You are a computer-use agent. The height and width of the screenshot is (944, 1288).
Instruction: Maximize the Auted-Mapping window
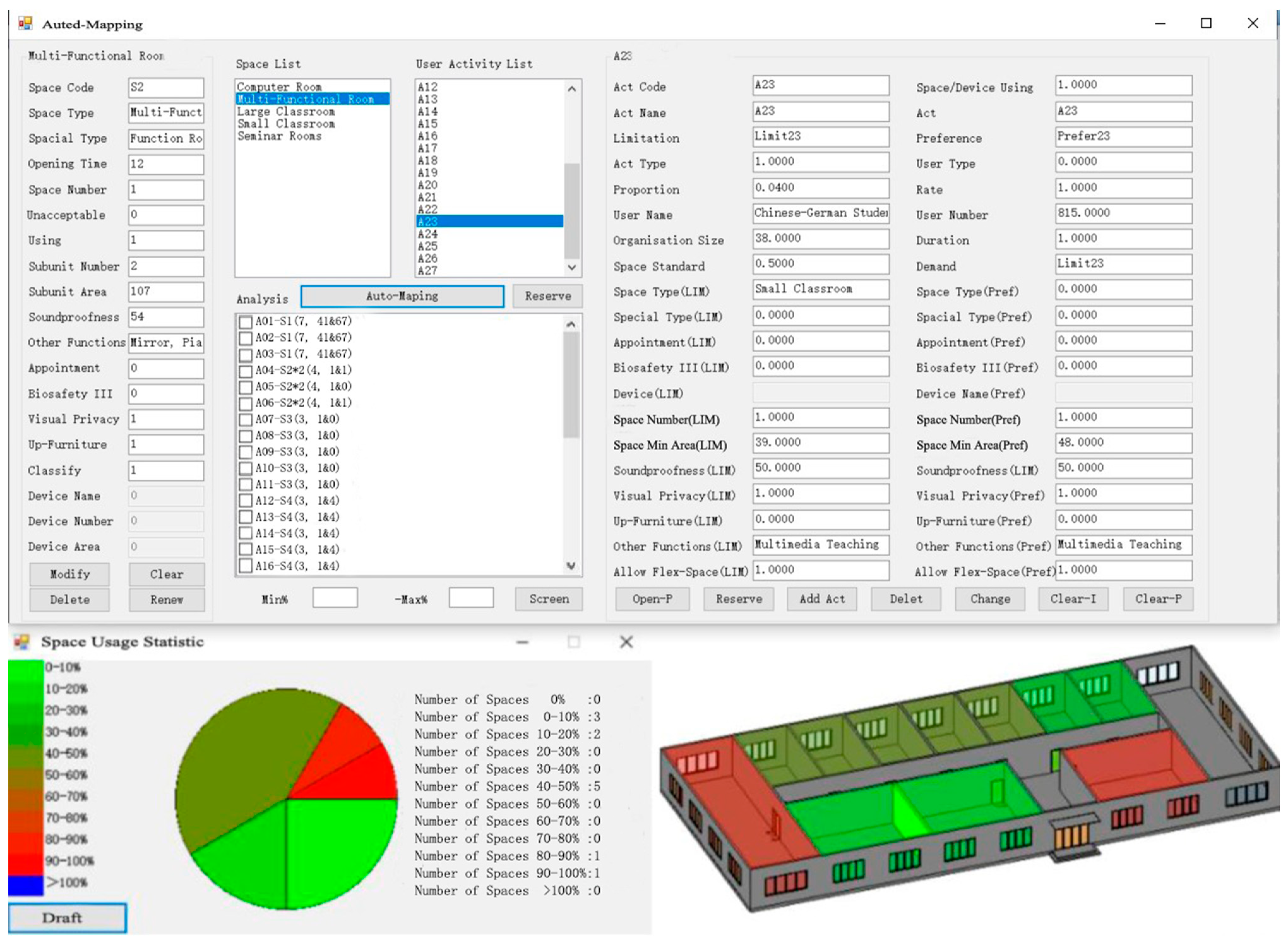point(1206,23)
